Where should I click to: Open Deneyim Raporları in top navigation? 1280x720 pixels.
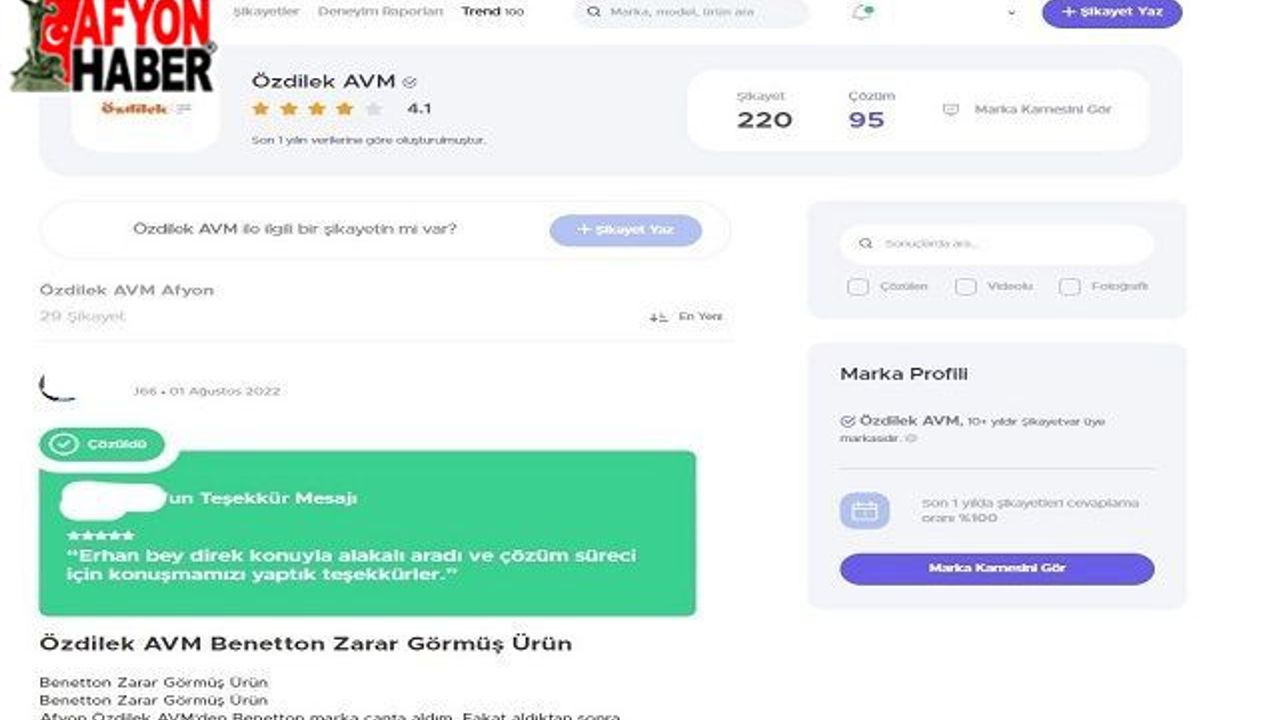(380, 12)
